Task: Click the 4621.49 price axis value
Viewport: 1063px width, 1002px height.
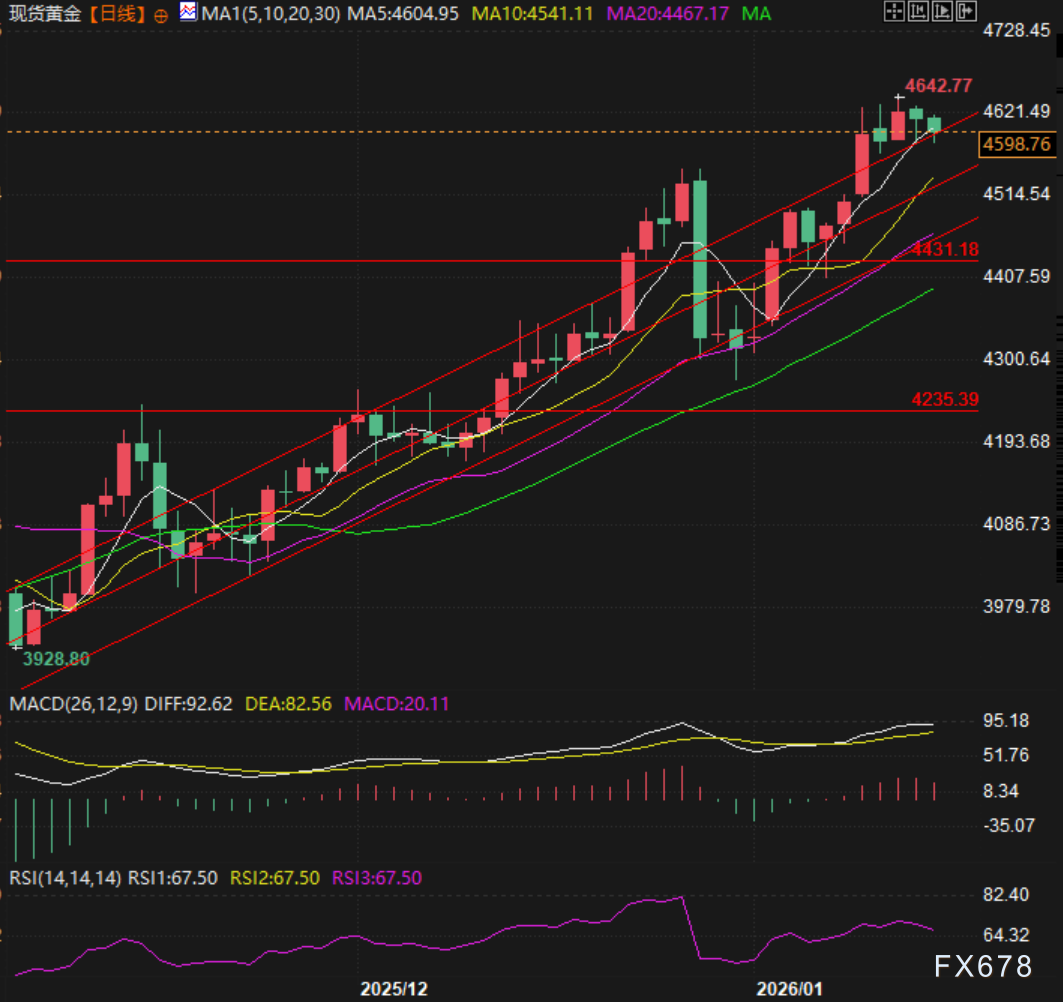Action: point(1016,111)
